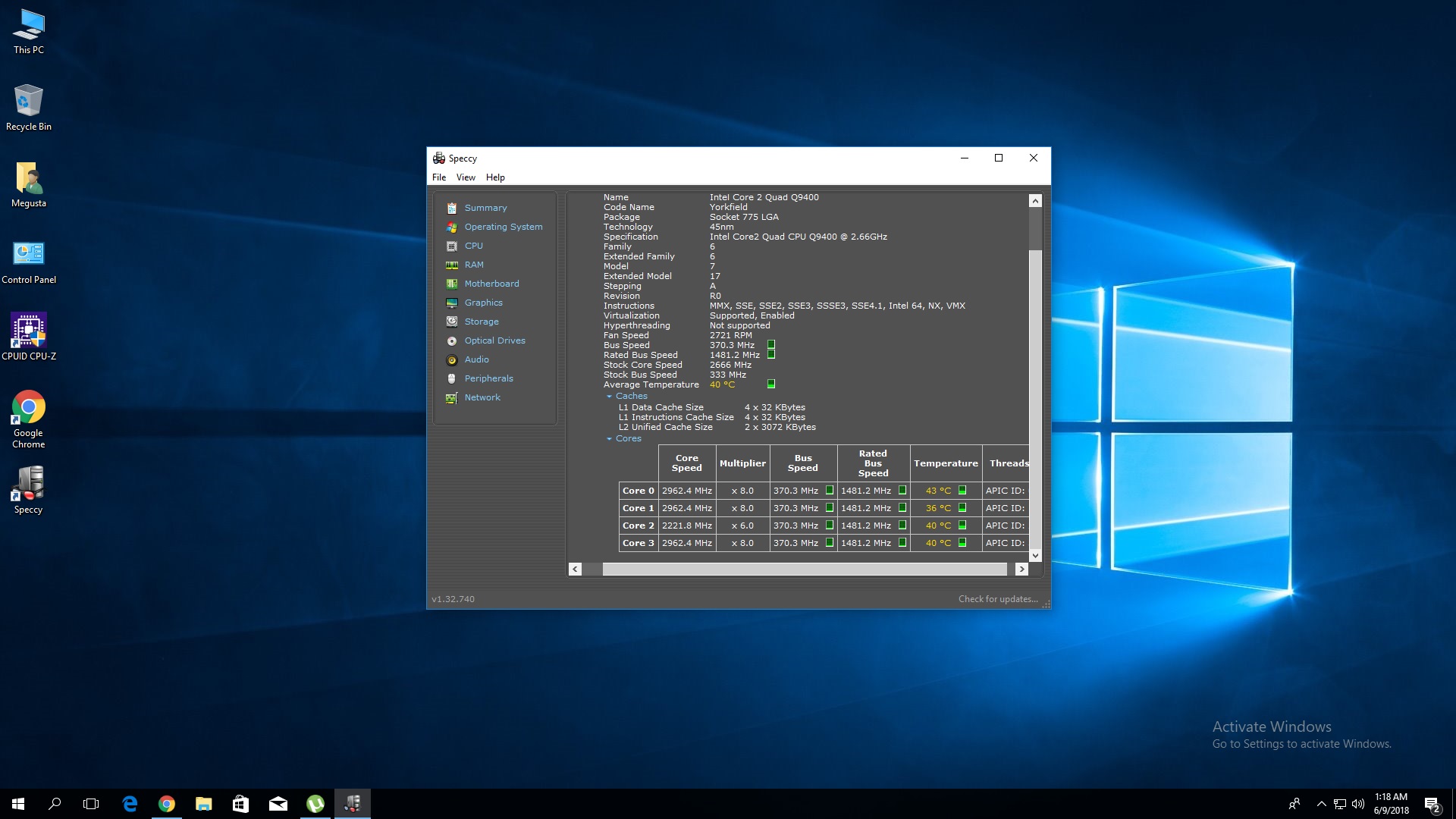Open the File menu
This screenshot has width=1456, height=819.
click(439, 177)
